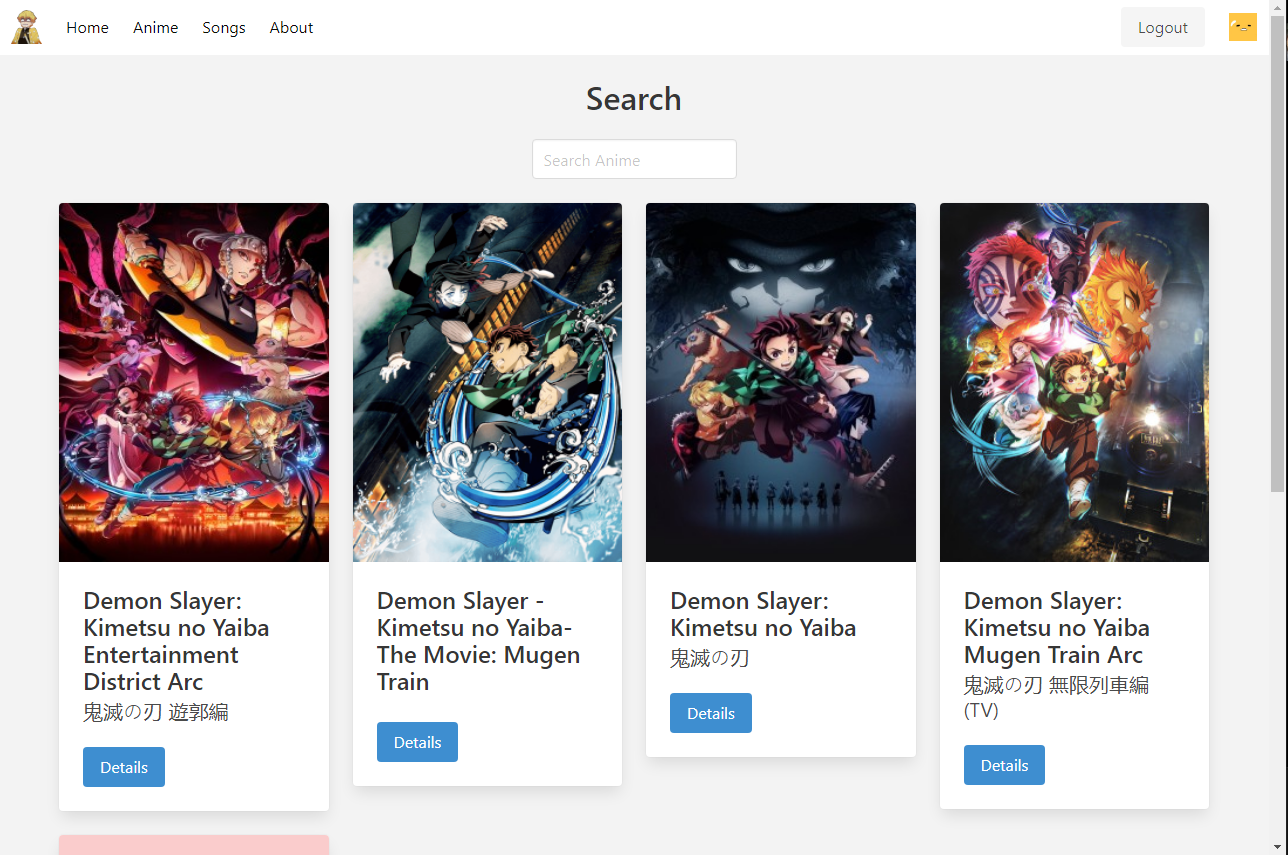Click the Japanese title 鬼滅の刃 無限列車編 (TV)

coord(1056,697)
